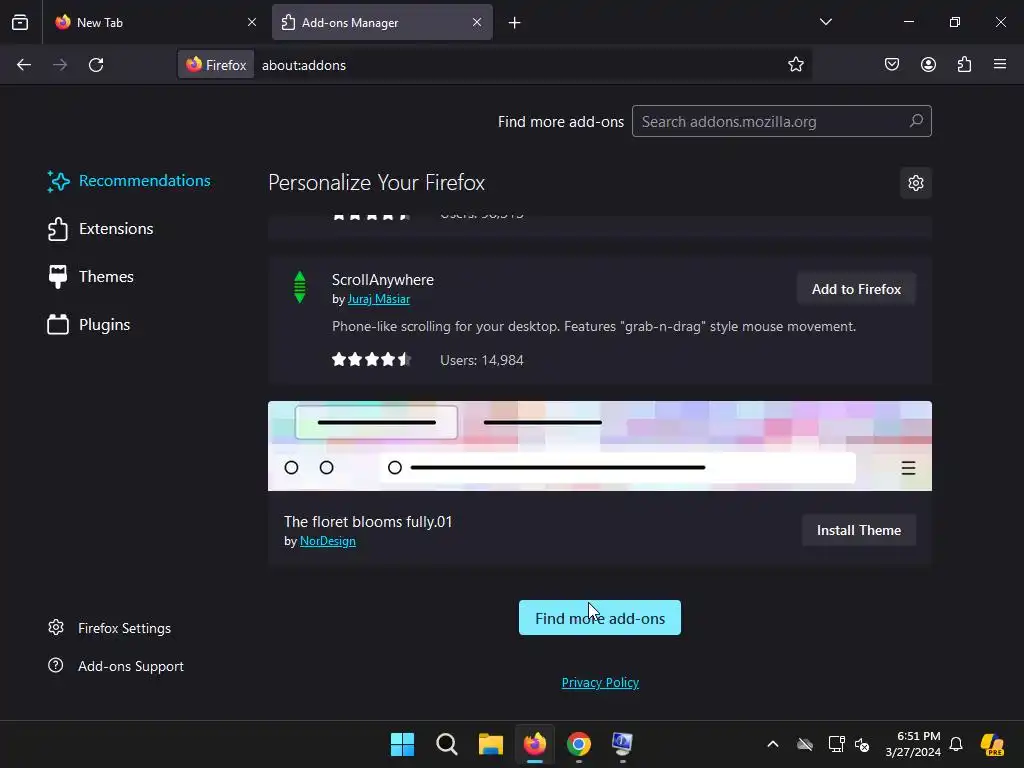Open the Windows Start menu
Viewport: 1024px width, 768px height.
coord(402,744)
